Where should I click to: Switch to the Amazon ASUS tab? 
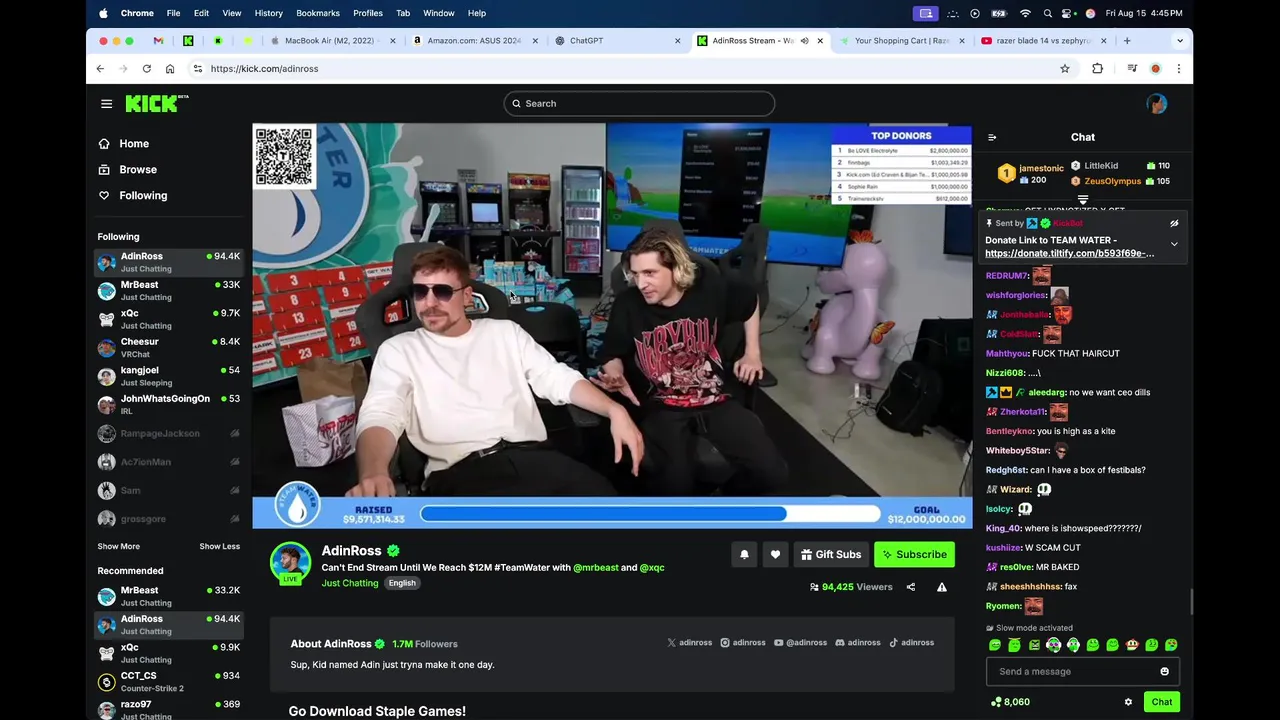click(474, 41)
